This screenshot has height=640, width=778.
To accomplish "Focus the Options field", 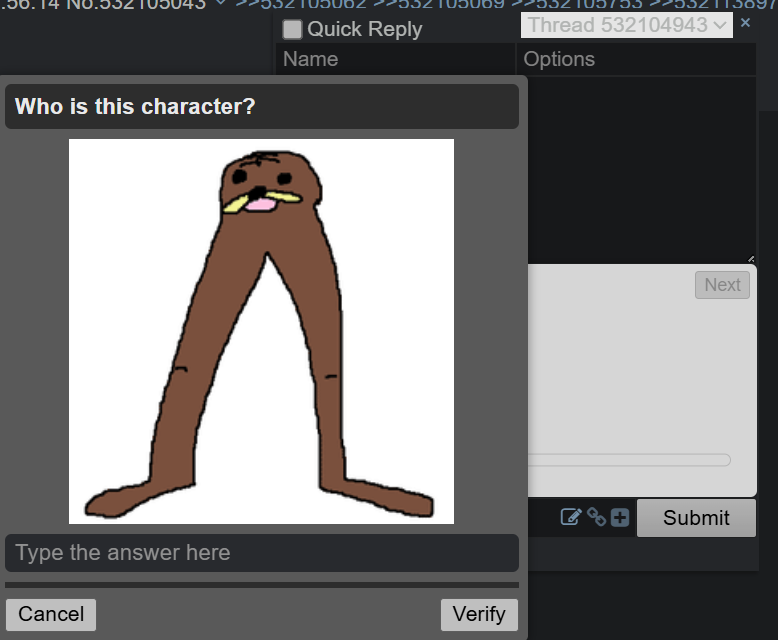I will [x=636, y=59].
